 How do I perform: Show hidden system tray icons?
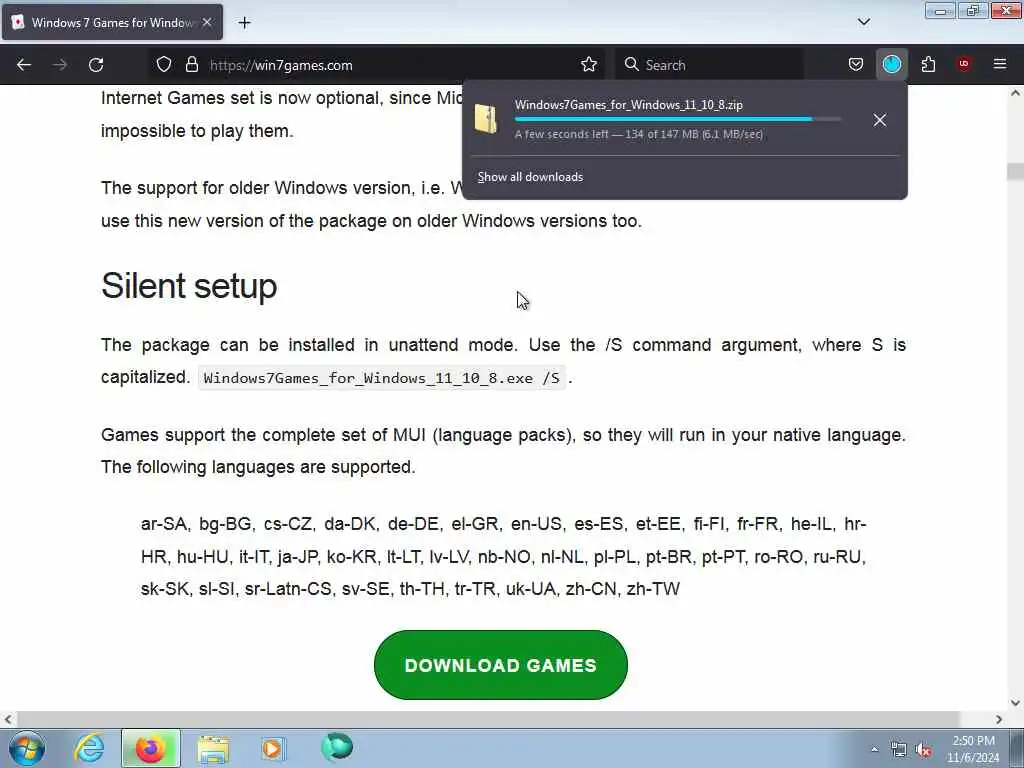(x=874, y=749)
